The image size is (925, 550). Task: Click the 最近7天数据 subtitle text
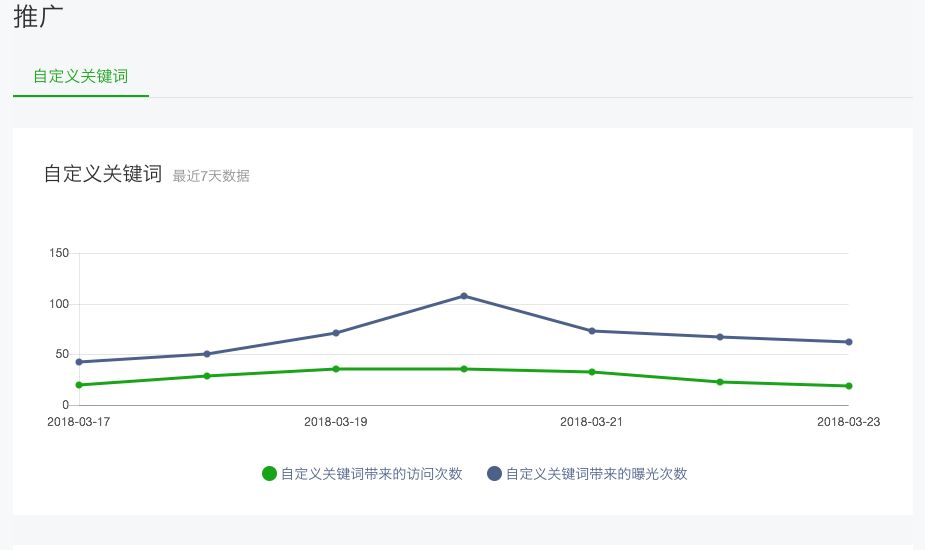coord(211,176)
